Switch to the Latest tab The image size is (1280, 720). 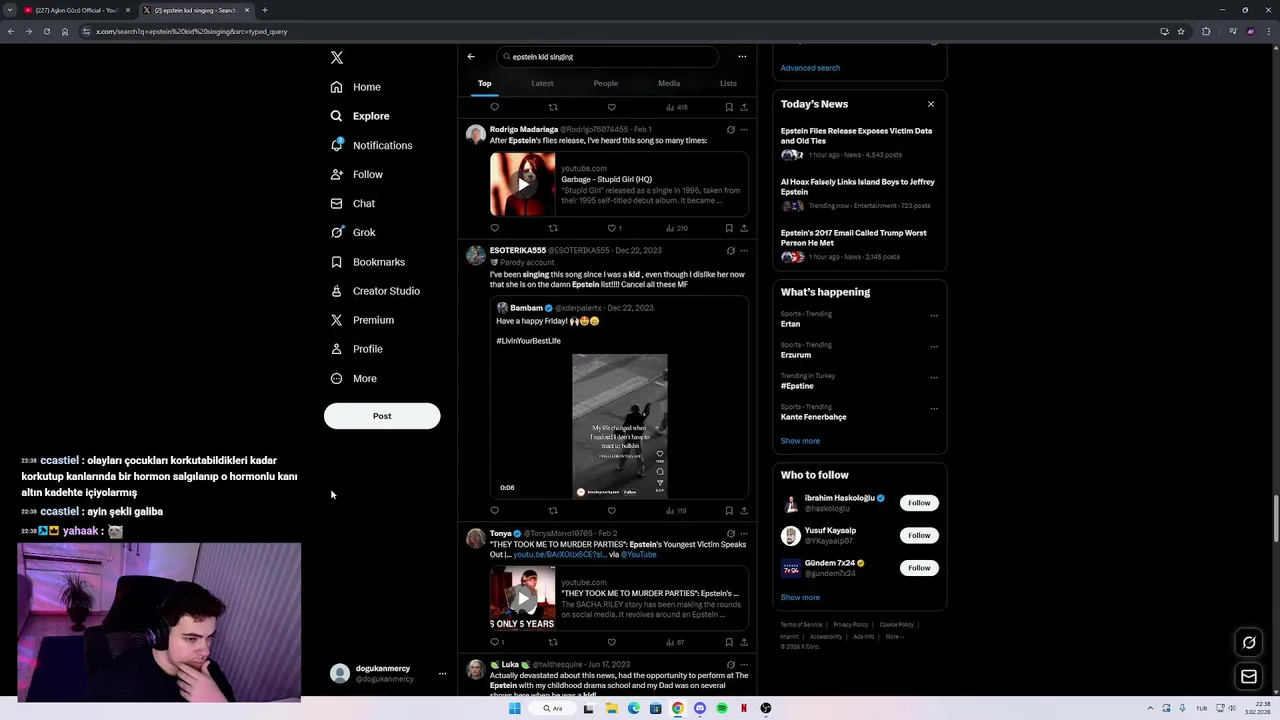[542, 83]
